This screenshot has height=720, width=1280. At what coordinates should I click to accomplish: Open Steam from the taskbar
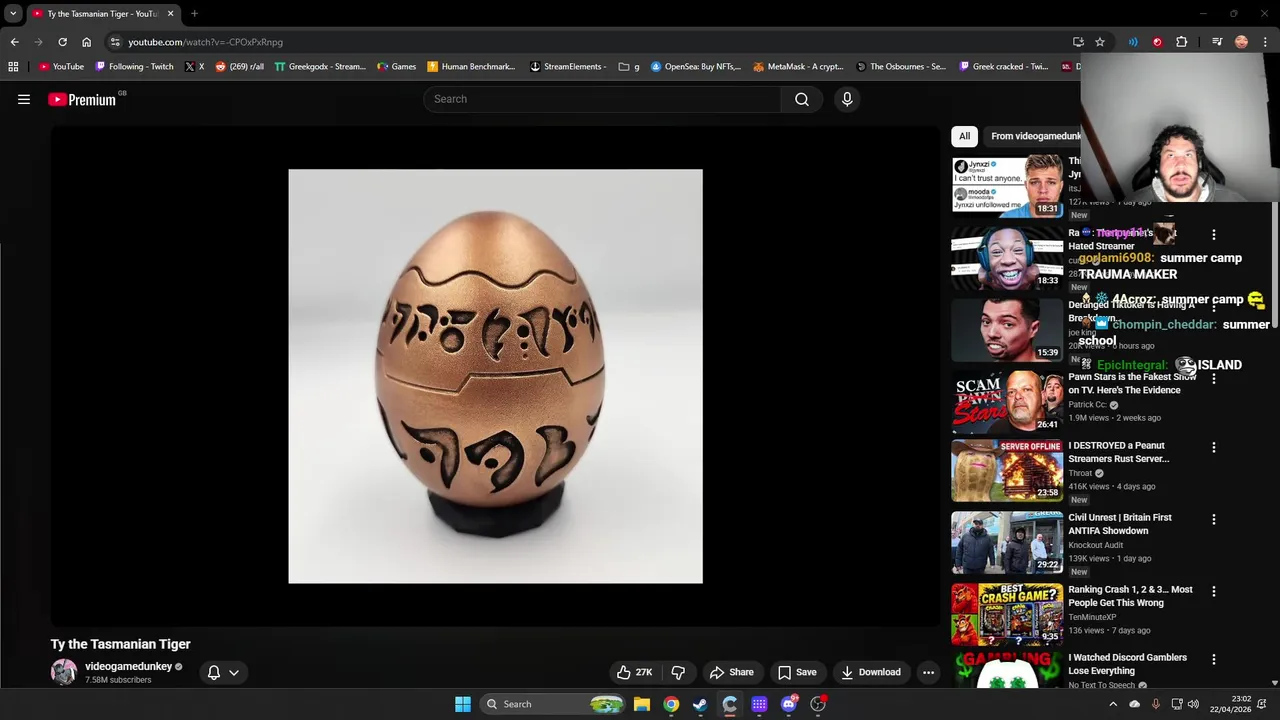click(700, 704)
